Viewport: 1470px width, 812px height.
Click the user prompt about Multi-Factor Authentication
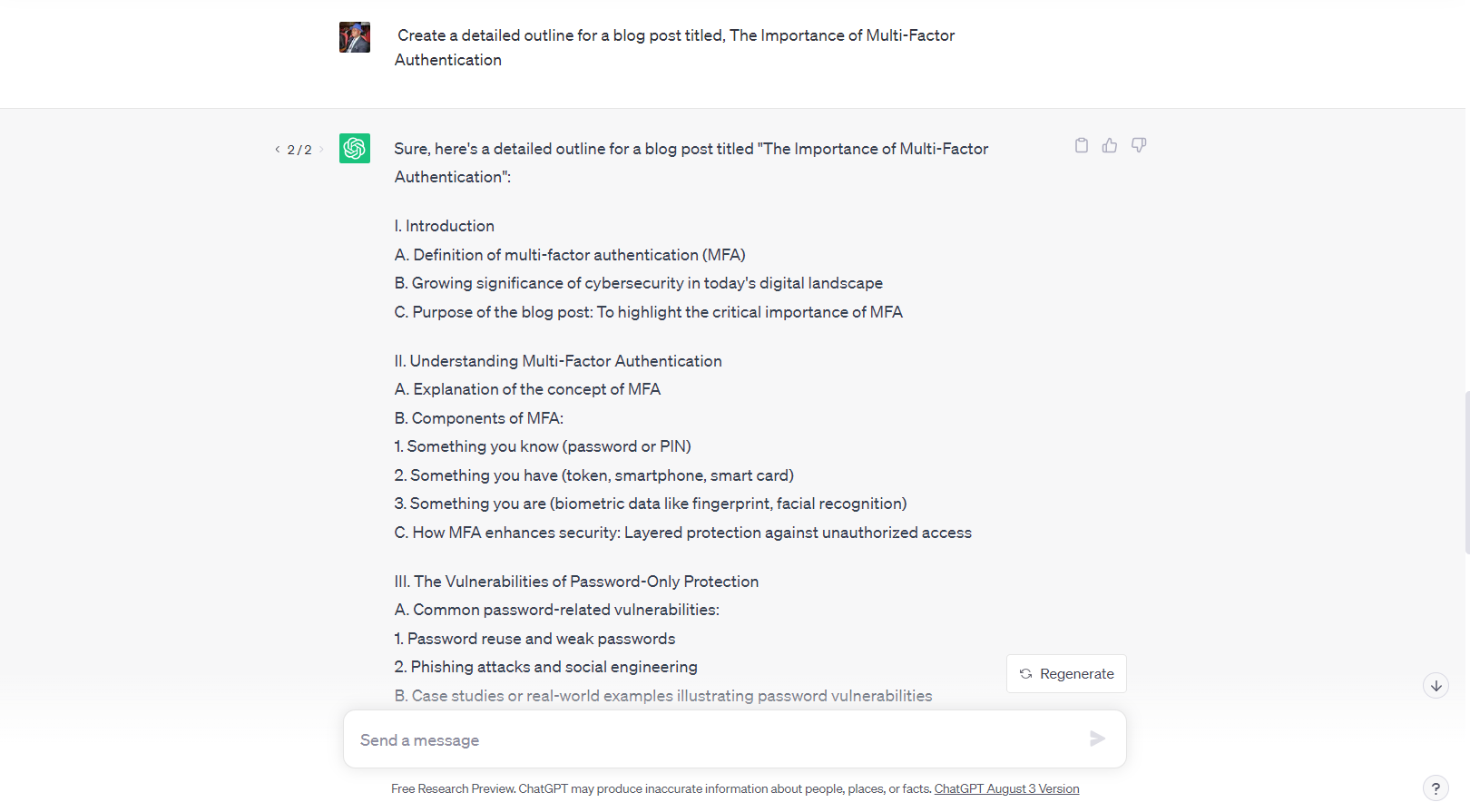674,47
